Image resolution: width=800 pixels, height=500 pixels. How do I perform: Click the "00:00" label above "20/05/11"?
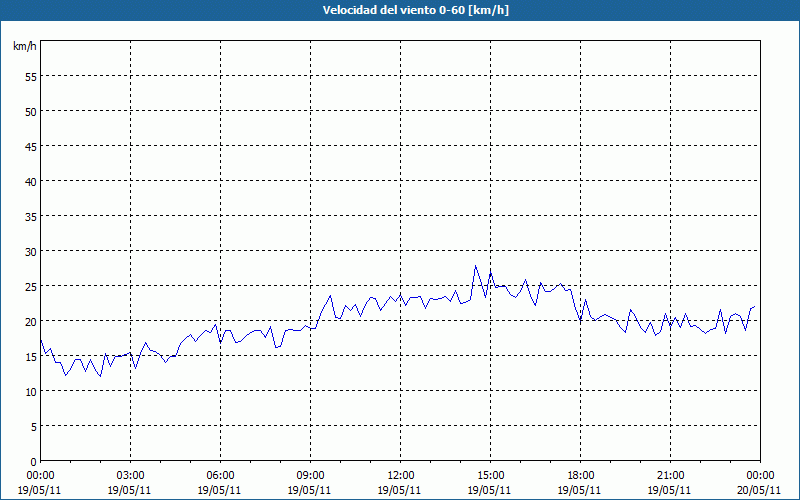(x=760, y=476)
